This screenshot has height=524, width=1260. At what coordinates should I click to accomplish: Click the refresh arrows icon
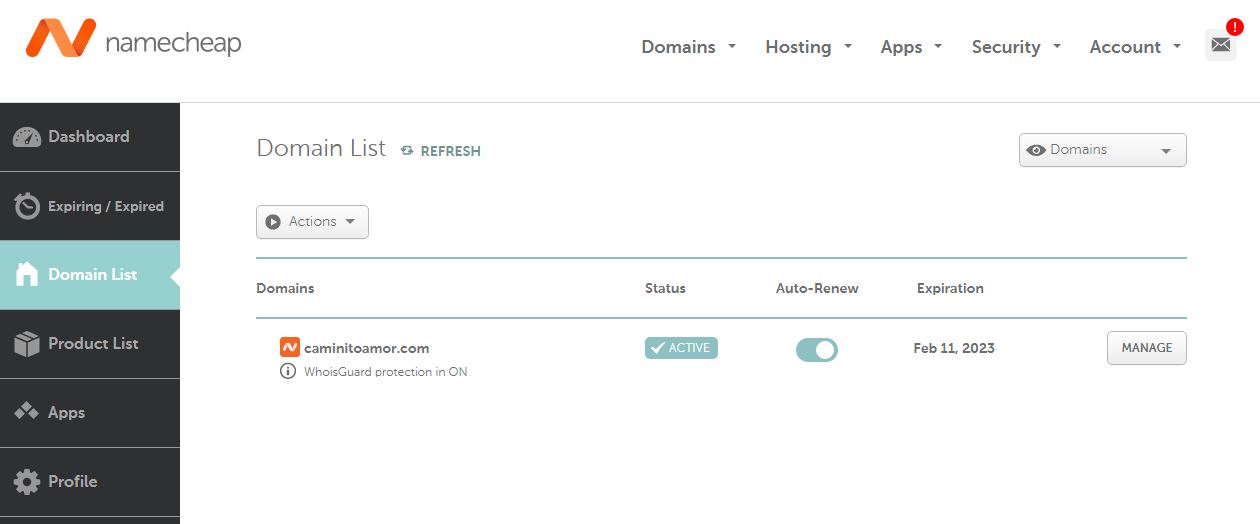407,151
